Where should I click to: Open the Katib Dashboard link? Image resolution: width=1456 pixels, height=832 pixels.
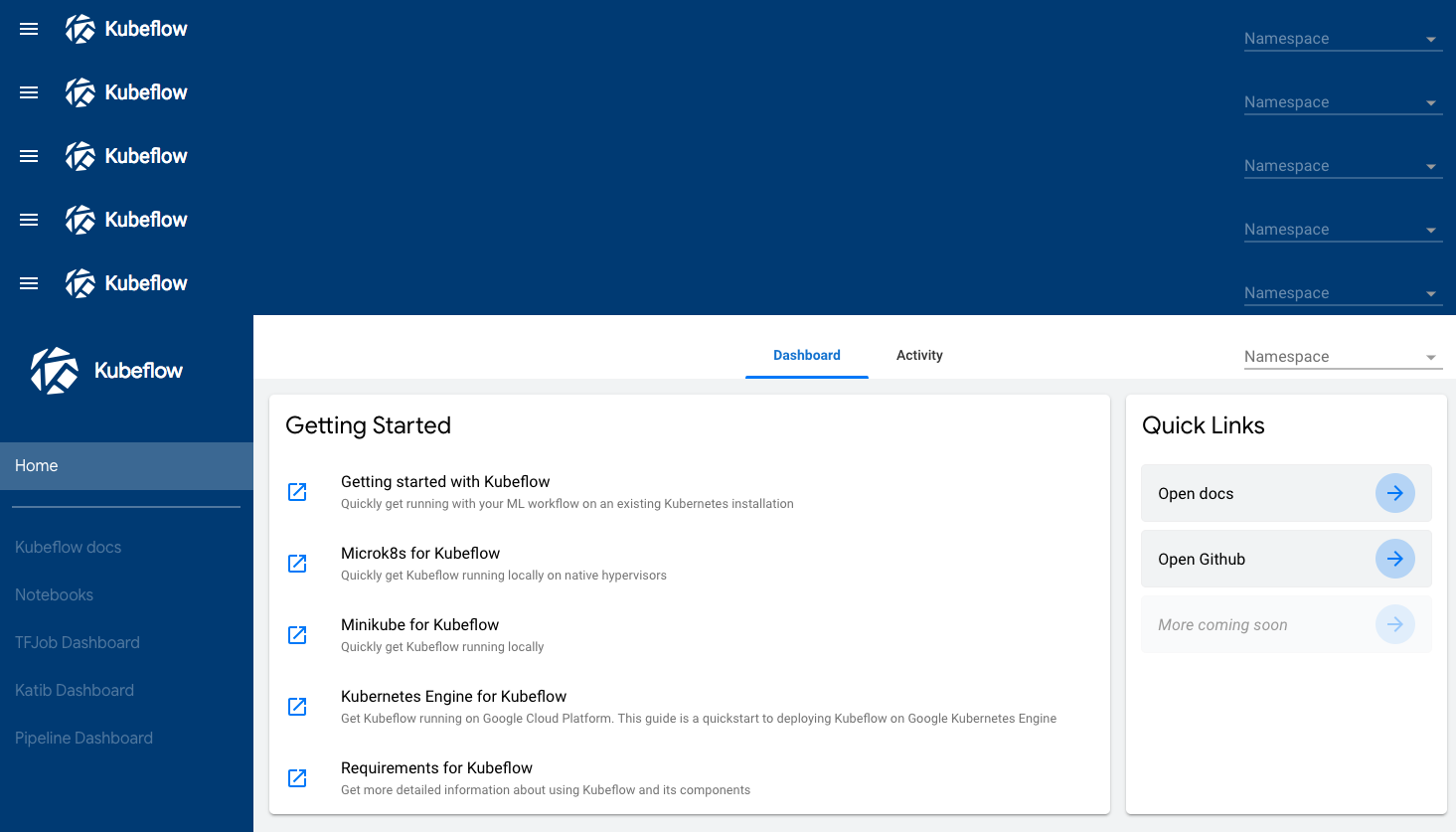click(74, 690)
